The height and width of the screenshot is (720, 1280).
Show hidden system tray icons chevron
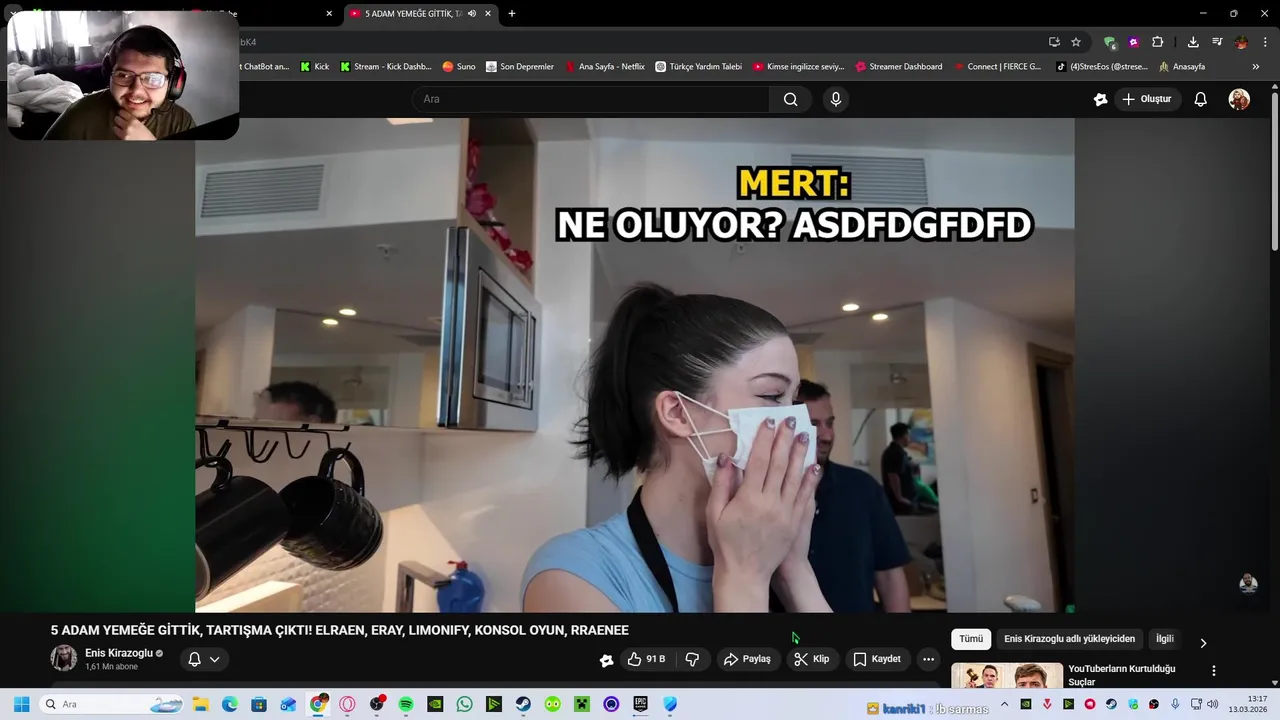pyautogui.click(x=1004, y=704)
